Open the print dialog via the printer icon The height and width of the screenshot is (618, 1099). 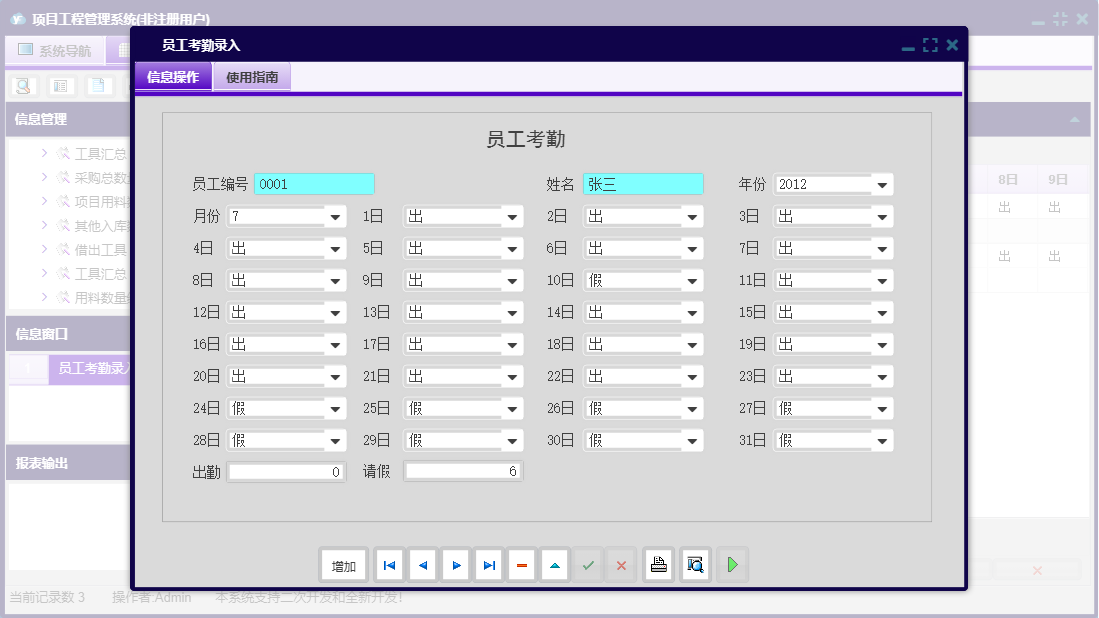[658, 565]
